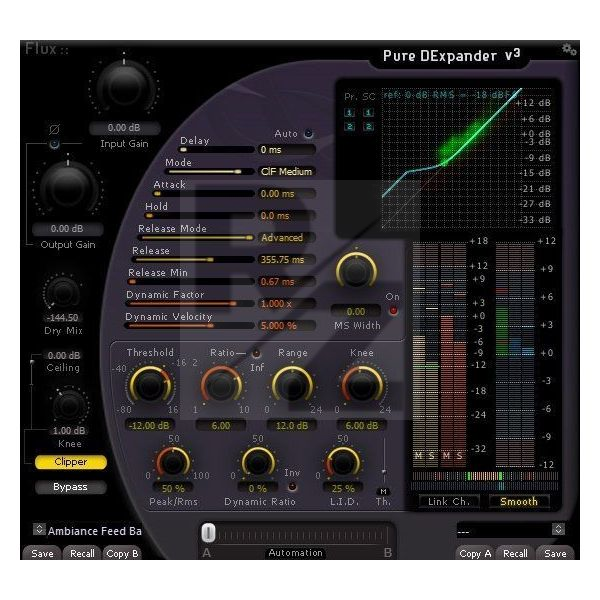Toggle the Ratio Inf LED
Image resolution: width=600 pixels, height=600 pixels.
(x=256, y=353)
